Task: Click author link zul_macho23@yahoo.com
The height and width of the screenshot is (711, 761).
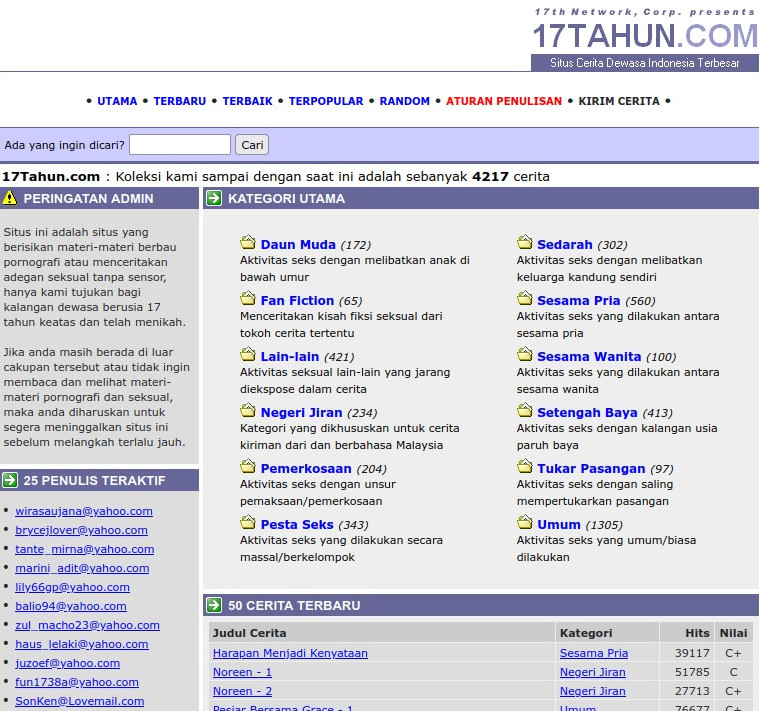Action: pyautogui.click(x=87, y=625)
